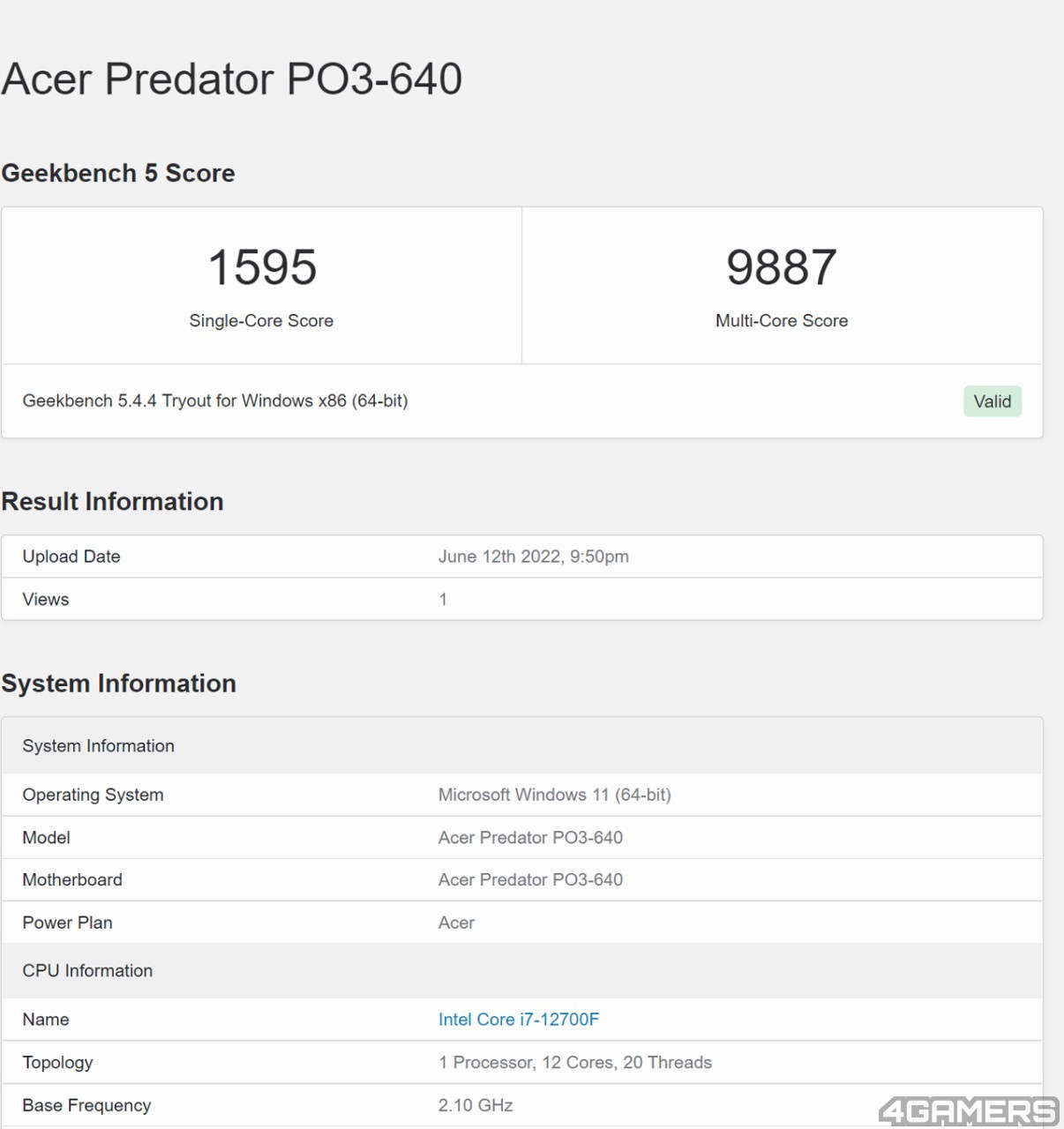Viewport: 1064px width, 1129px height.
Task: Select the Single-Core Score value 1595
Action: (262, 267)
